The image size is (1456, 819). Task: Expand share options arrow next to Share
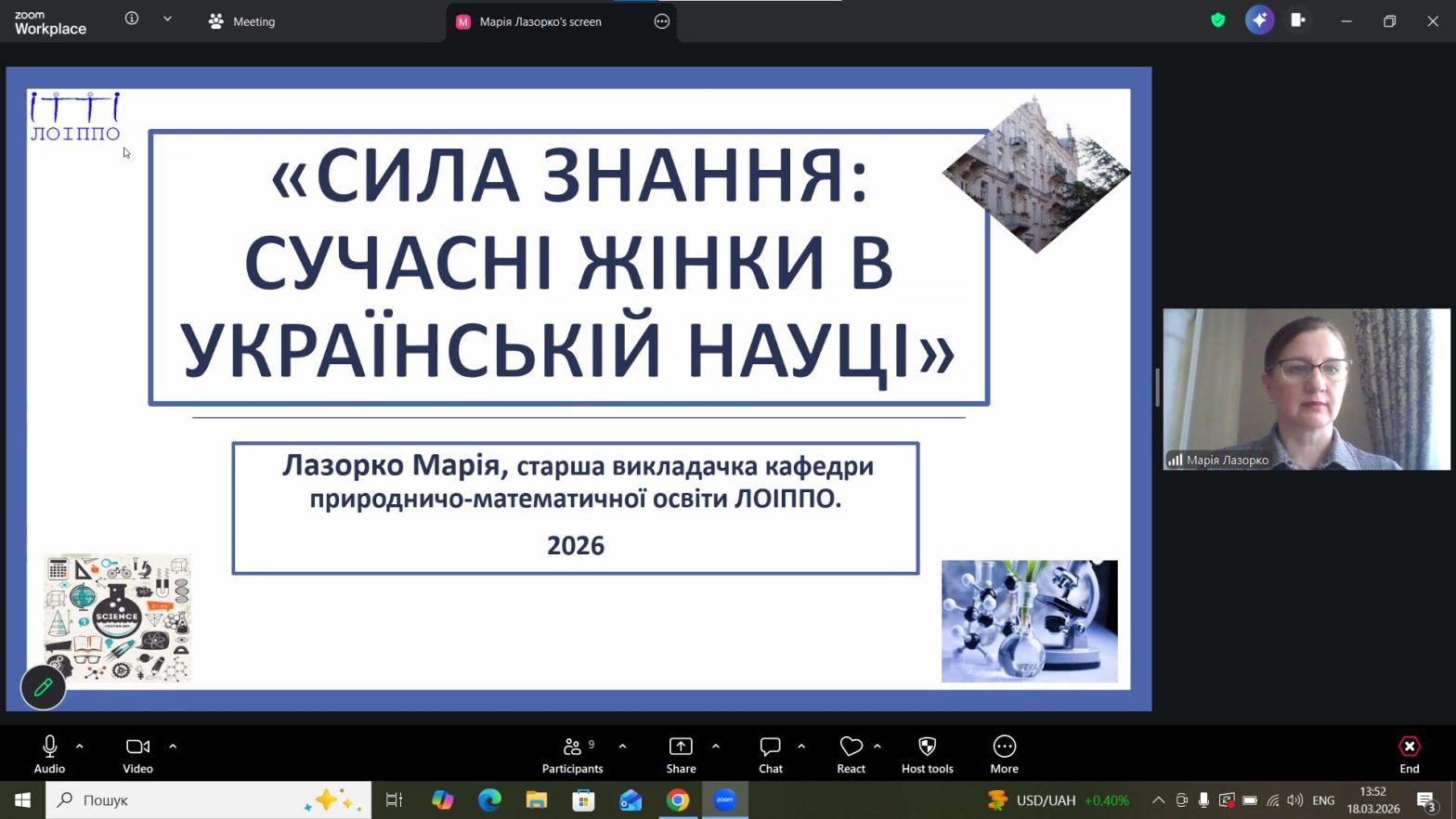point(716,746)
